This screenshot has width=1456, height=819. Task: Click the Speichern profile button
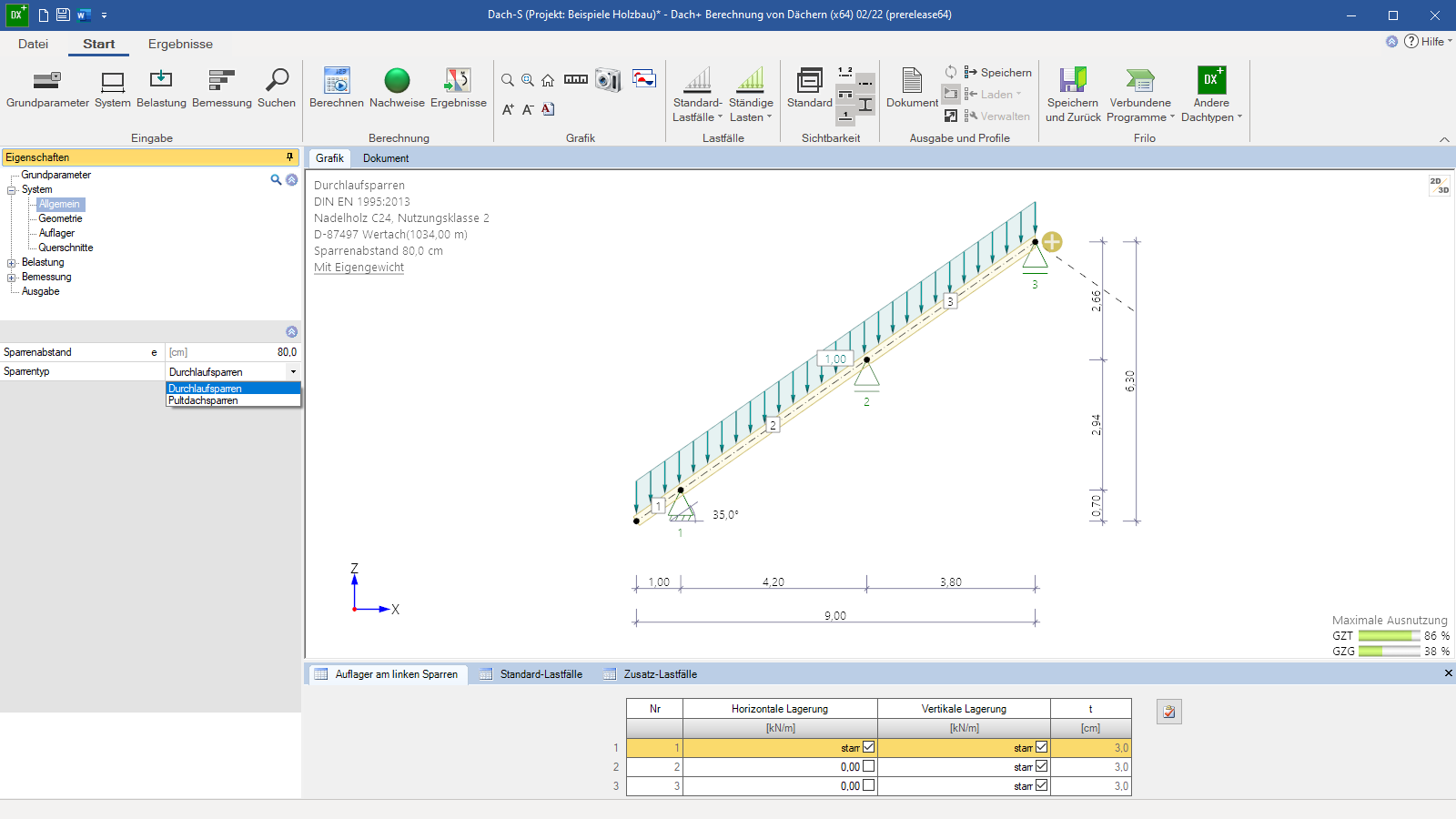[x=997, y=72]
